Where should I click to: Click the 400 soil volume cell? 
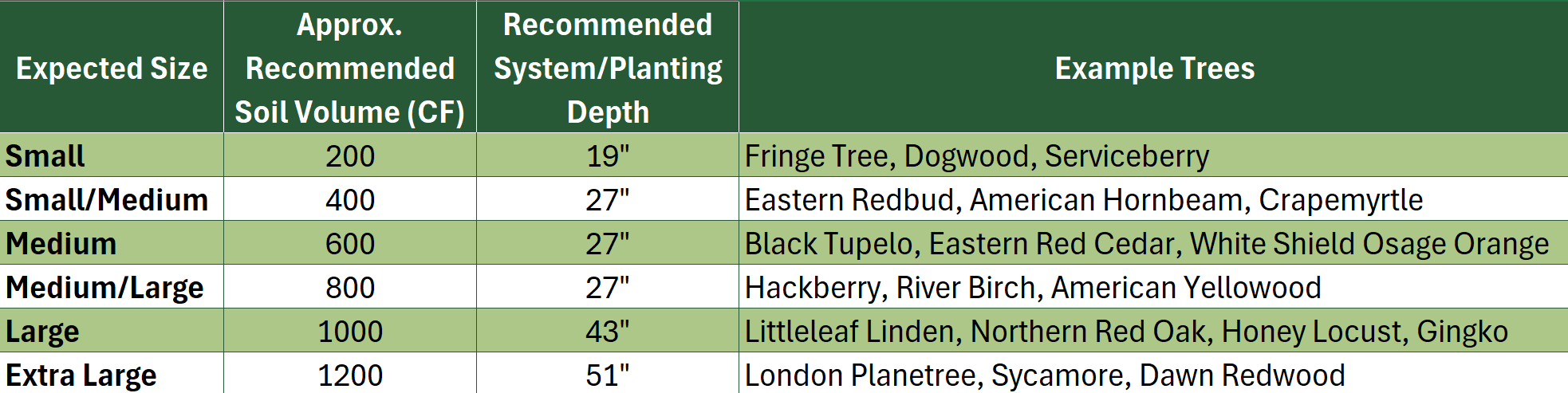coord(350,198)
